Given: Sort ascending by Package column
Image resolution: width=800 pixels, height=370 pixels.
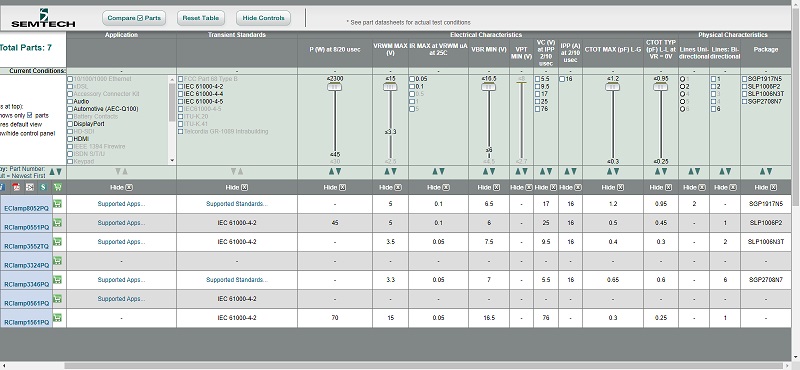Looking at the screenshot, I should click(x=762, y=171).
